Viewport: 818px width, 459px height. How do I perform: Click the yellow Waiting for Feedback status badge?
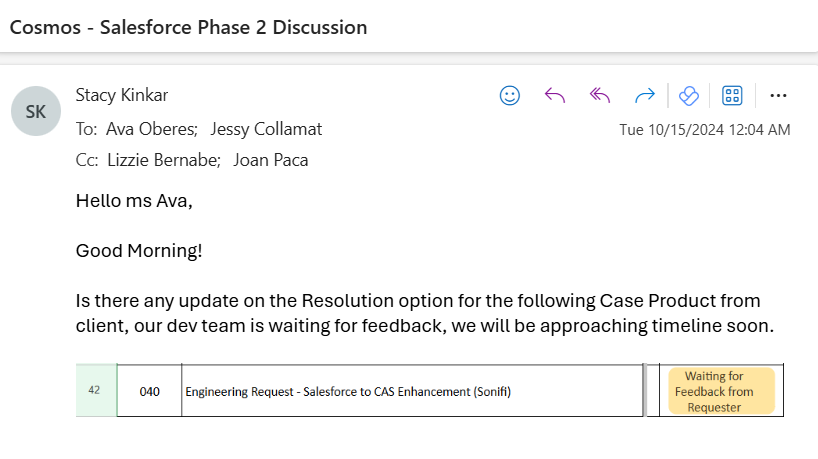721,391
